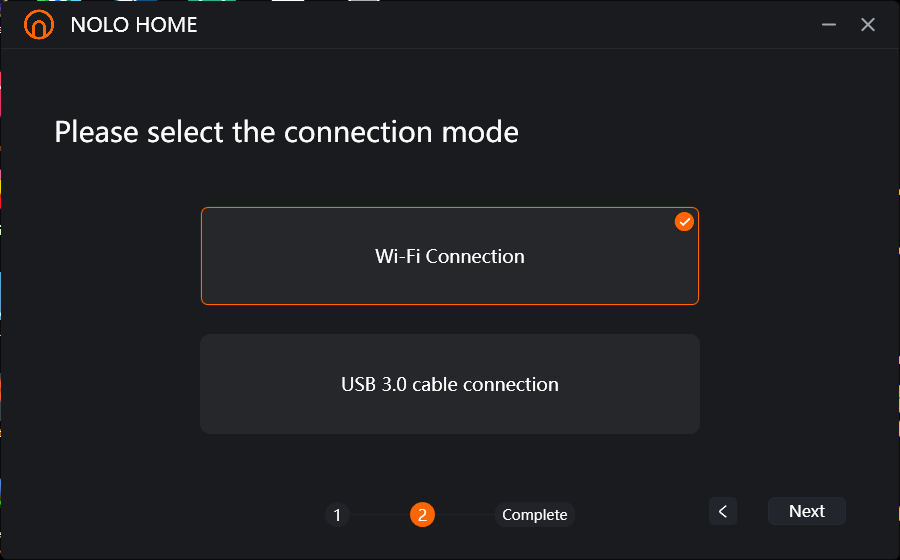The height and width of the screenshot is (560, 900).
Task: Click the NOLO HOME title text
Action: point(134,25)
